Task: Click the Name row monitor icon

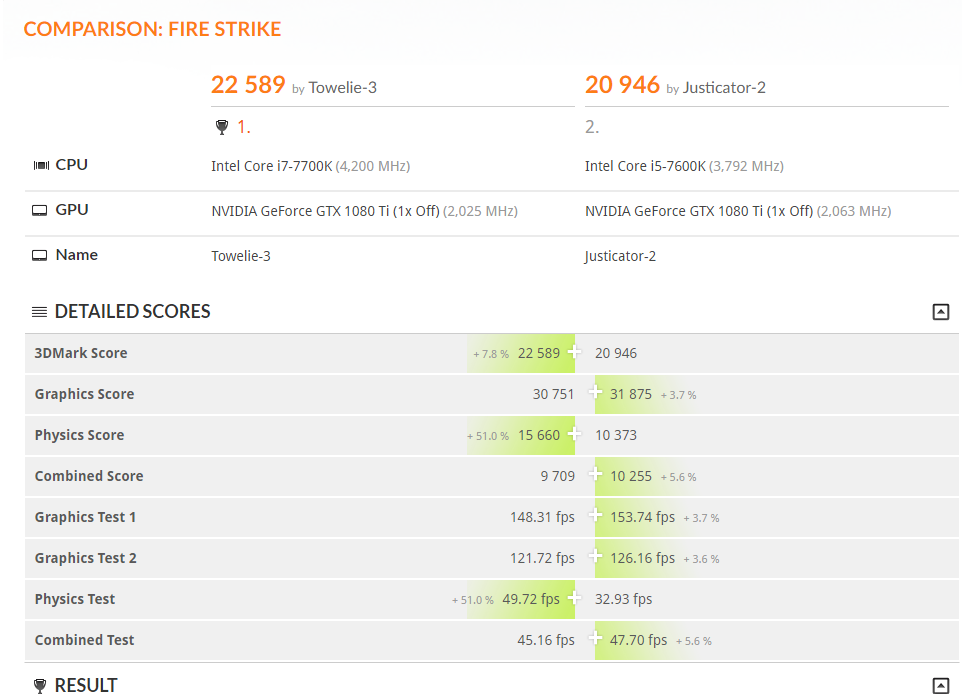Action: (x=40, y=255)
